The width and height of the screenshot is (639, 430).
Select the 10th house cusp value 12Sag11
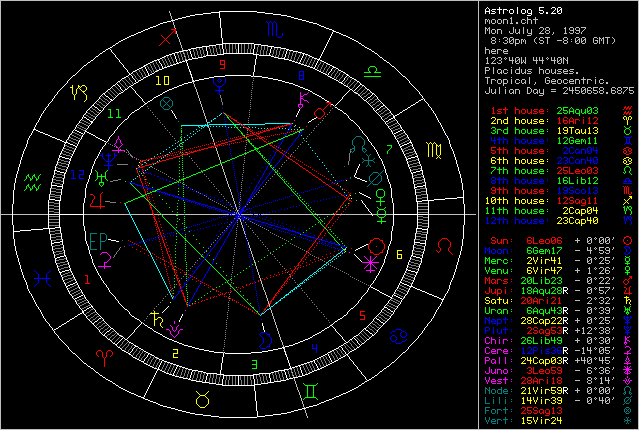click(x=577, y=201)
